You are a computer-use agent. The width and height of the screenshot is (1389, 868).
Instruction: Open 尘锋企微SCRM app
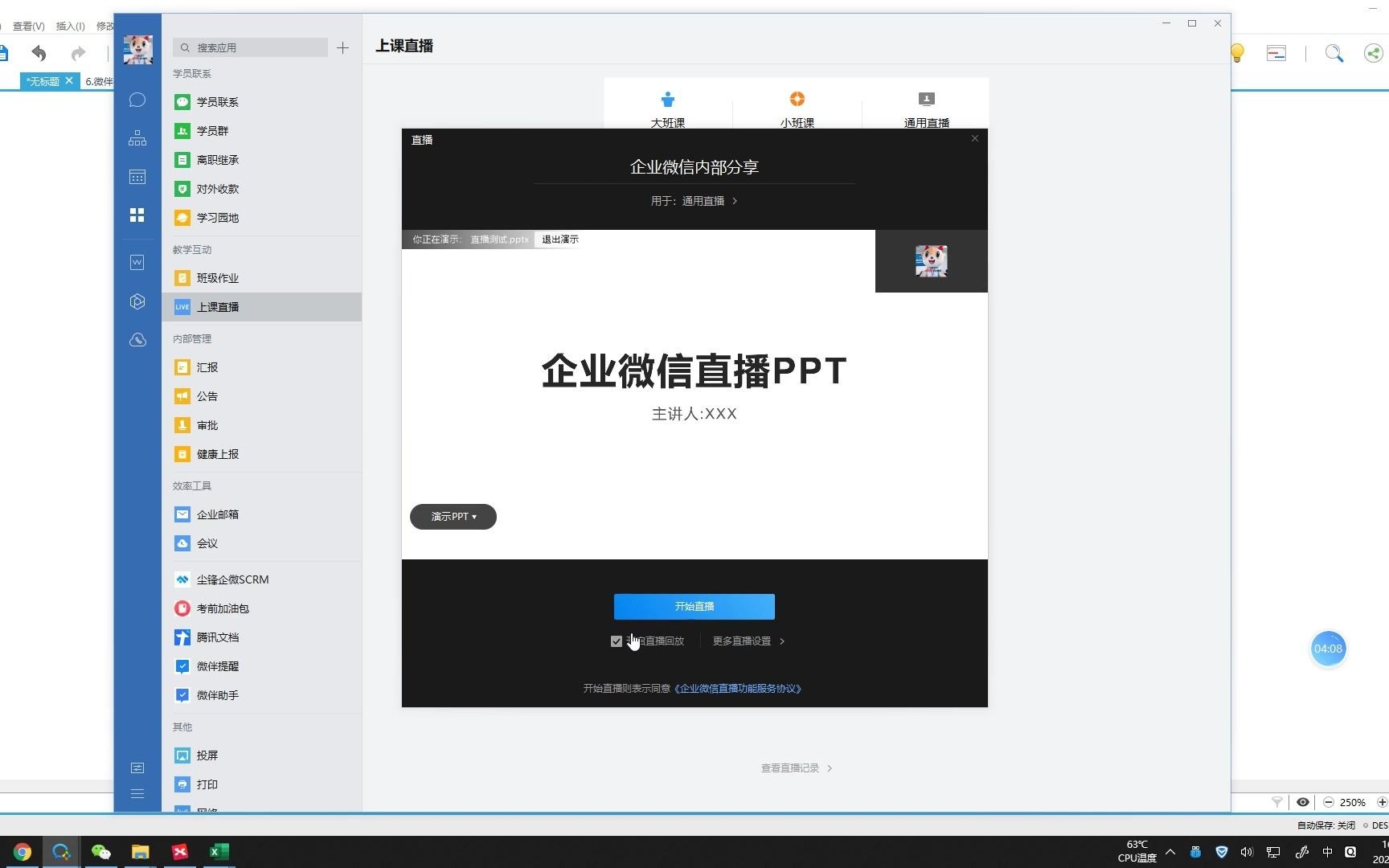[261, 579]
